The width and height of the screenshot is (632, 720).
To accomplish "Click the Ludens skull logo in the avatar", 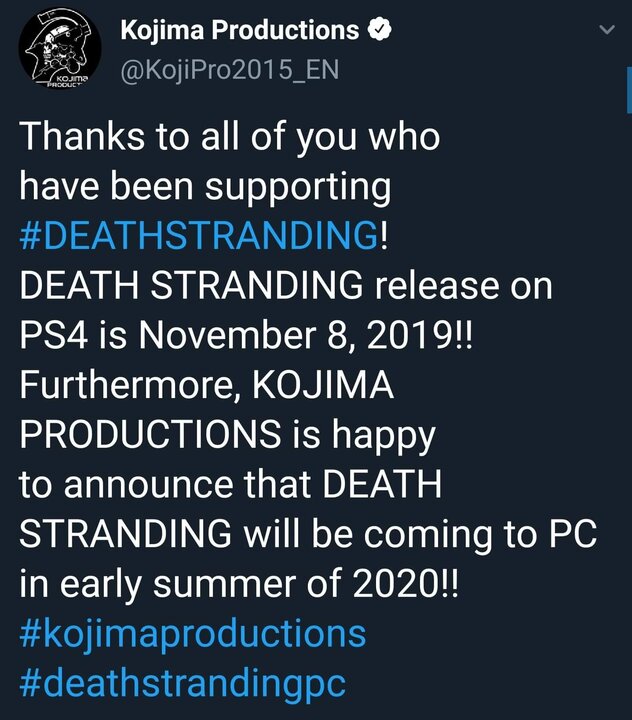I will (59, 42).
